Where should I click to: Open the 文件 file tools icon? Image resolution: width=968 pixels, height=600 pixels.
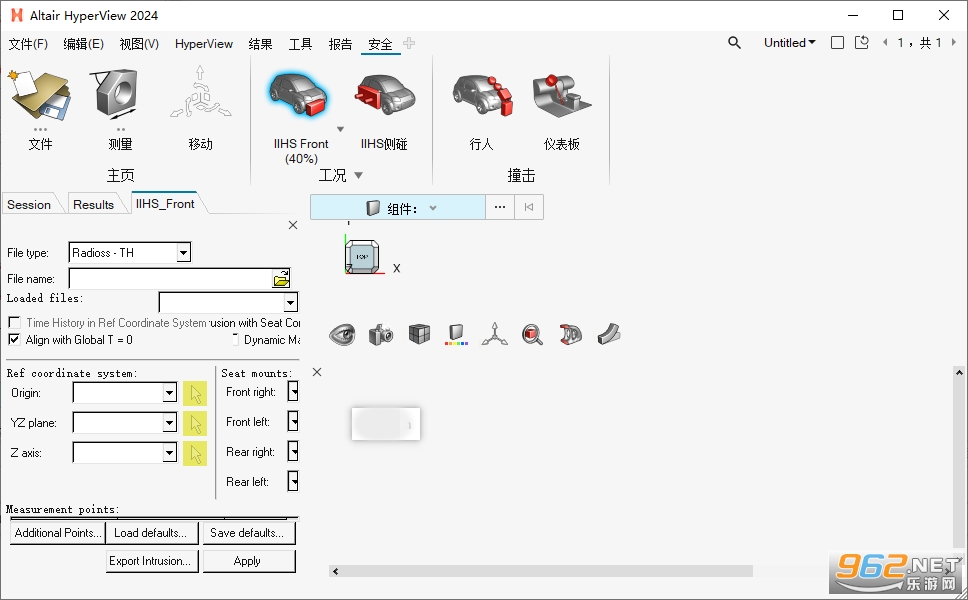[40, 95]
